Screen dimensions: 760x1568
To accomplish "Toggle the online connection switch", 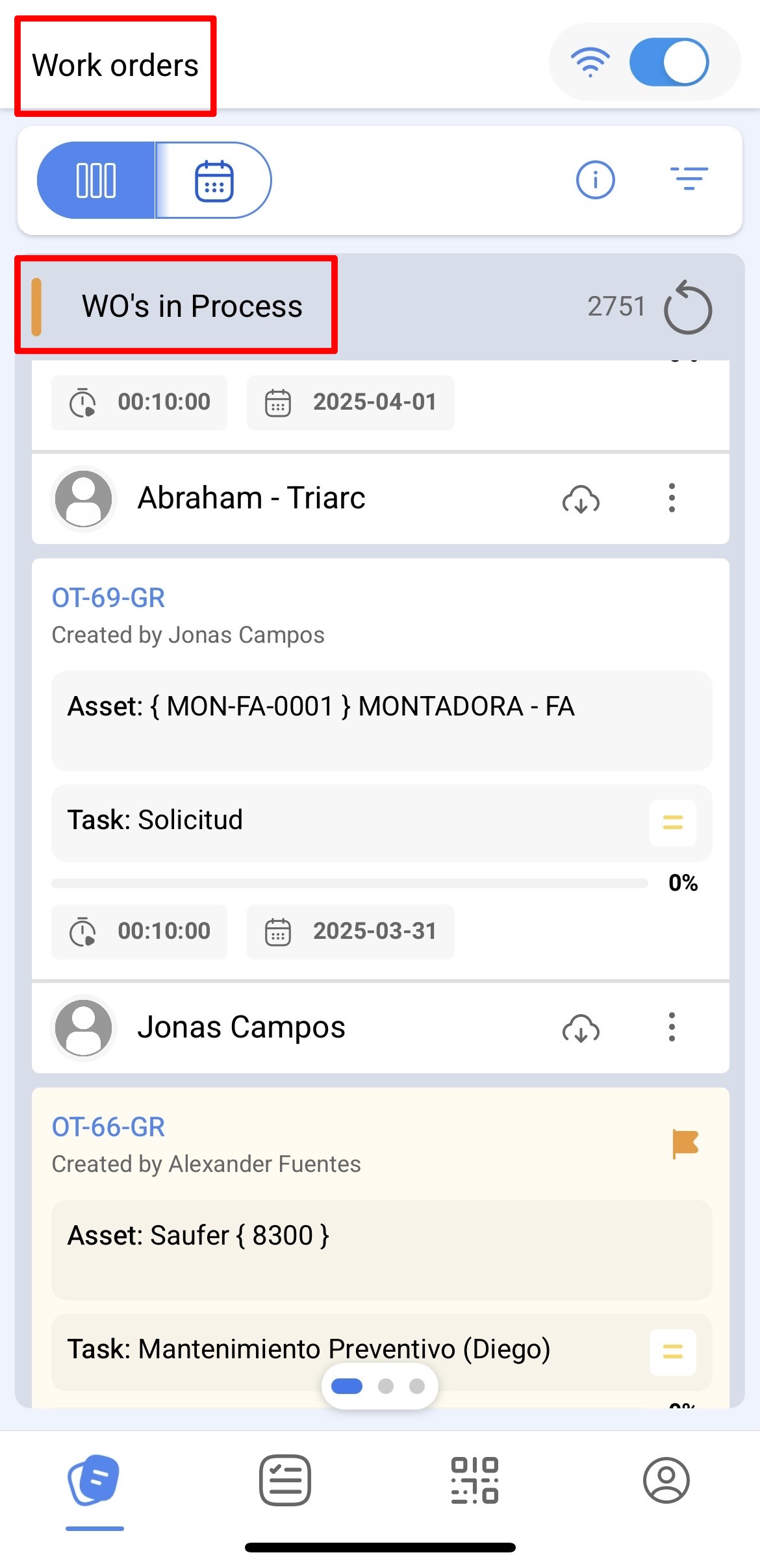I will [669, 62].
